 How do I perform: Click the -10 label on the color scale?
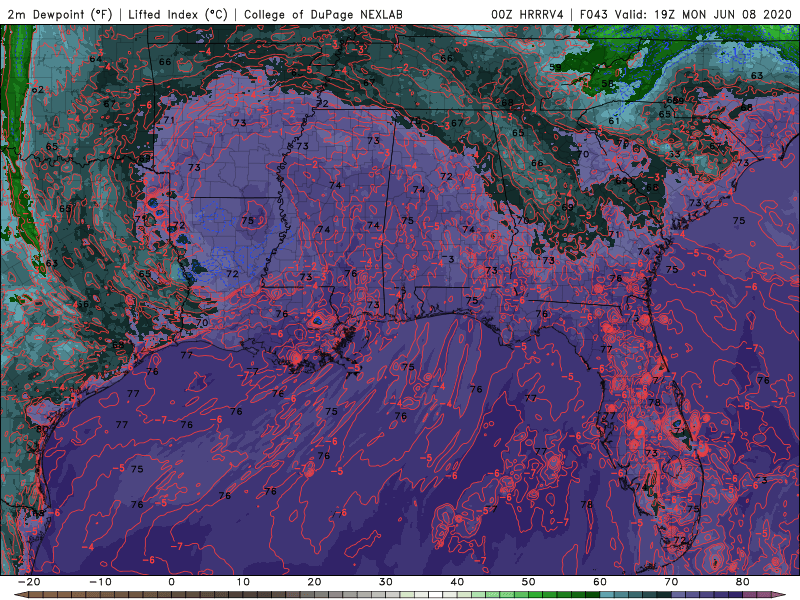pos(100,582)
